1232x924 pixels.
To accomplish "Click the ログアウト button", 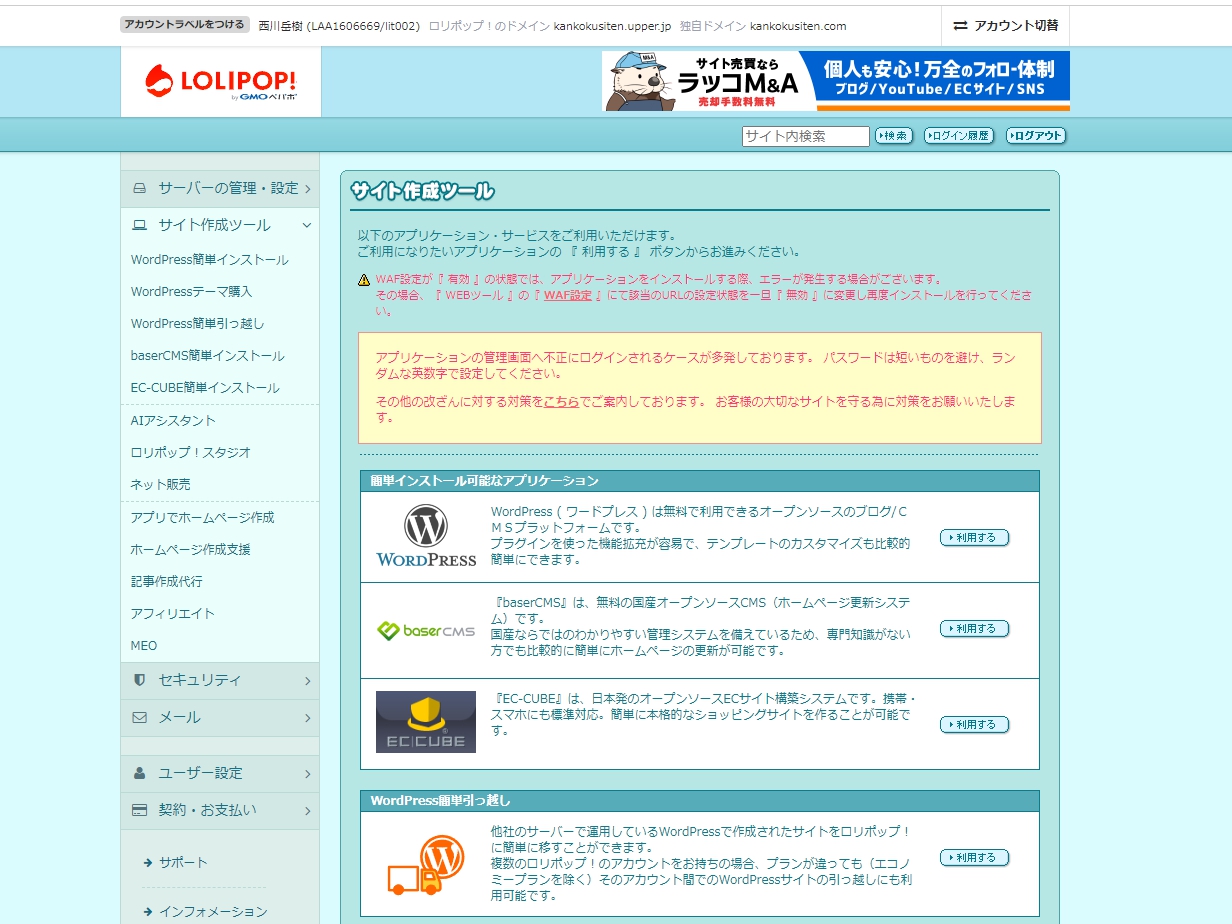I will (1036, 136).
